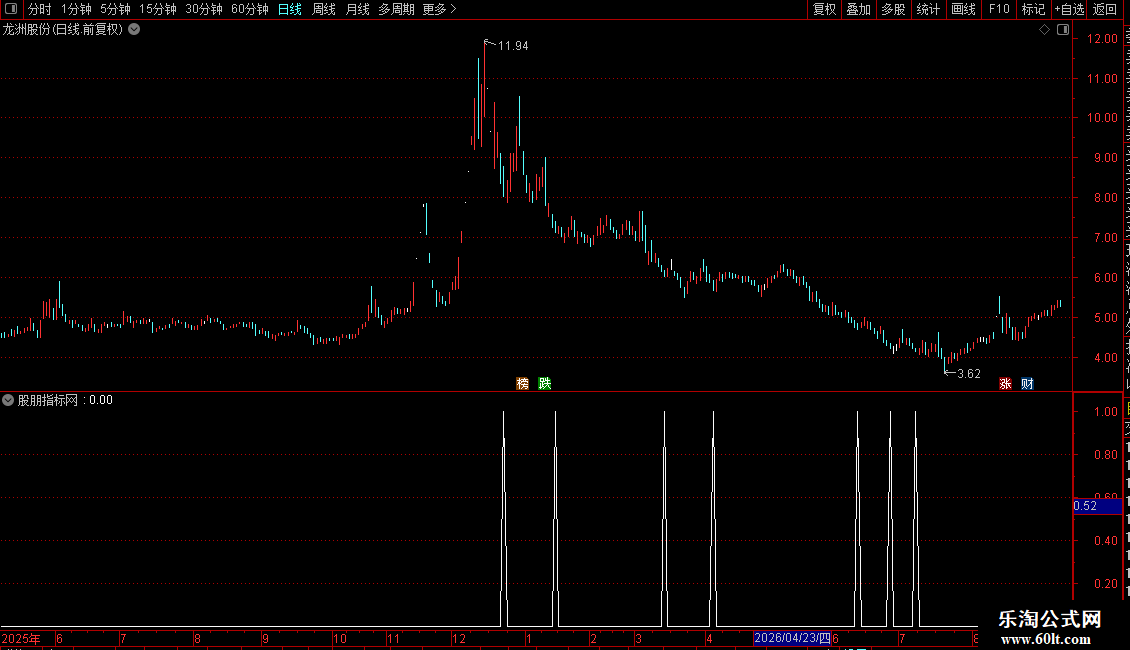This screenshot has width=1130, height=650.
Task: Click the red 涨 badge icon
Action: [x=1005, y=383]
